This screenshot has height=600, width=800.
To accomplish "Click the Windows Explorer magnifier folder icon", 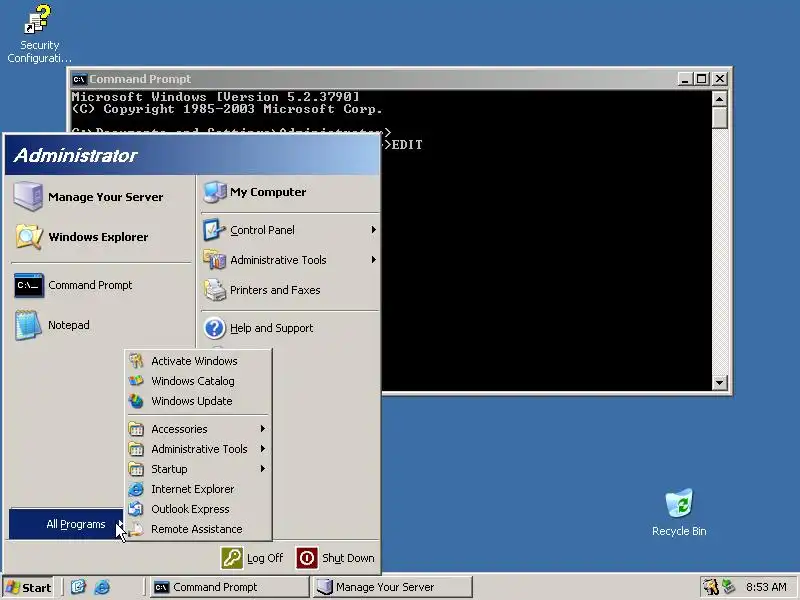I will click(x=28, y=237).
